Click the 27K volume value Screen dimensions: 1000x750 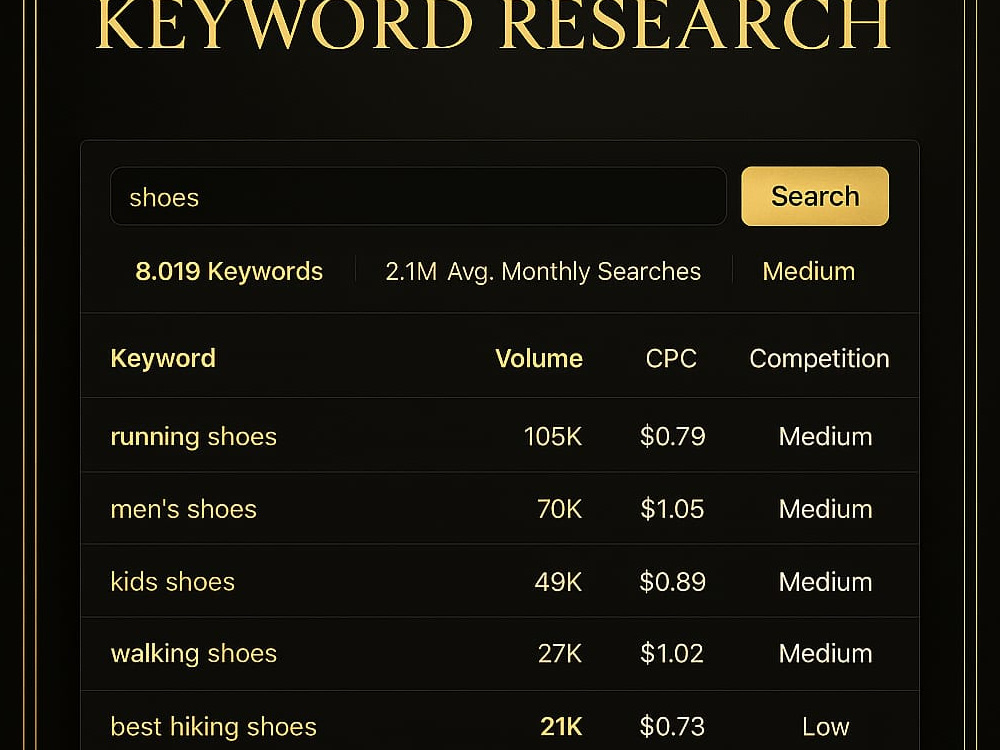pos(560,654)
